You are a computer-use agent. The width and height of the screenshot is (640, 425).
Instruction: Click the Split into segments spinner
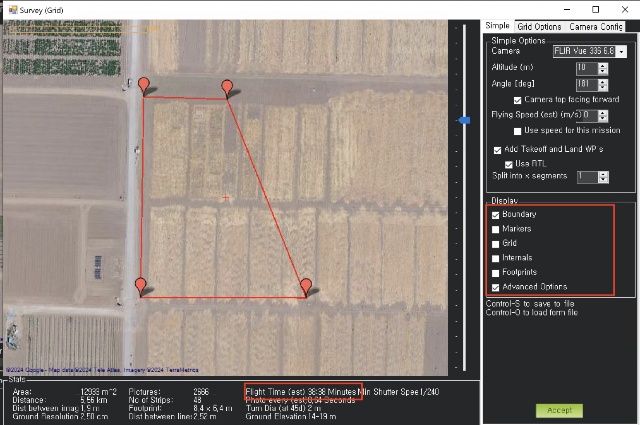click(x=603, y=177)
